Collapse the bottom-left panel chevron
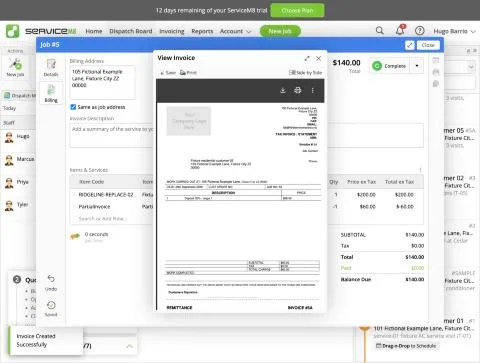Image resolution: width=480 pixels, height=363 pixels. pos(130,346)
